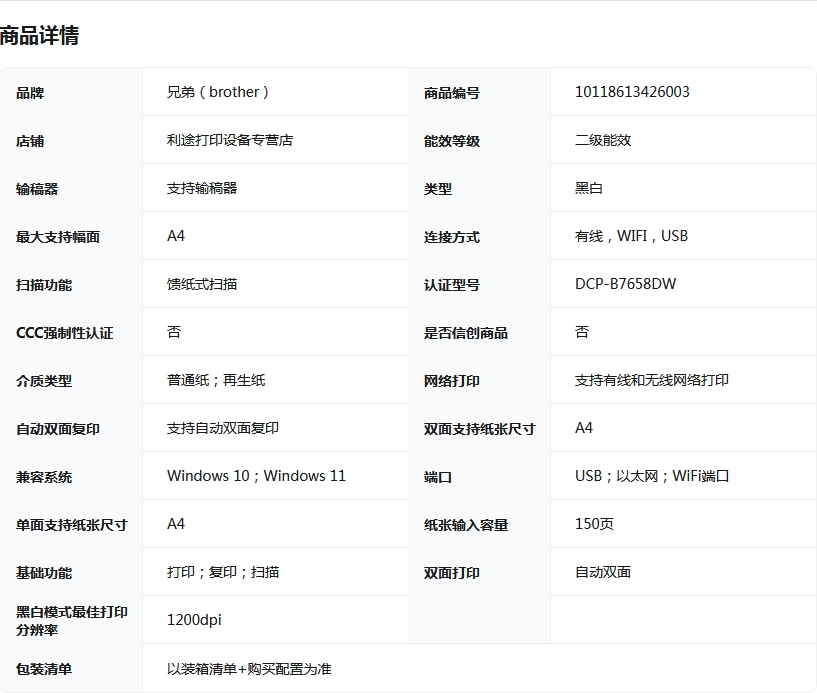Click the 馈纸式扫描 value
This screenshot has width=817, height=693.
(x=202, y=284)
